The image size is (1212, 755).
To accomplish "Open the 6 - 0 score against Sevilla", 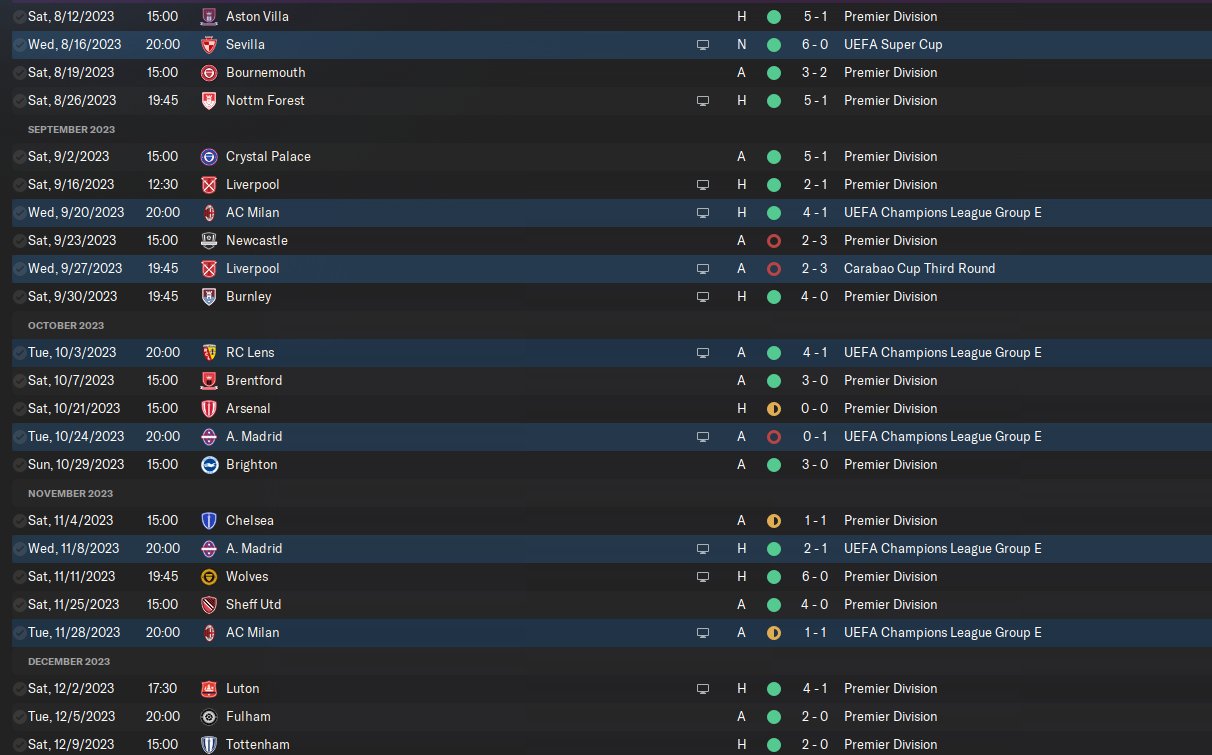I will coord(817,45).
